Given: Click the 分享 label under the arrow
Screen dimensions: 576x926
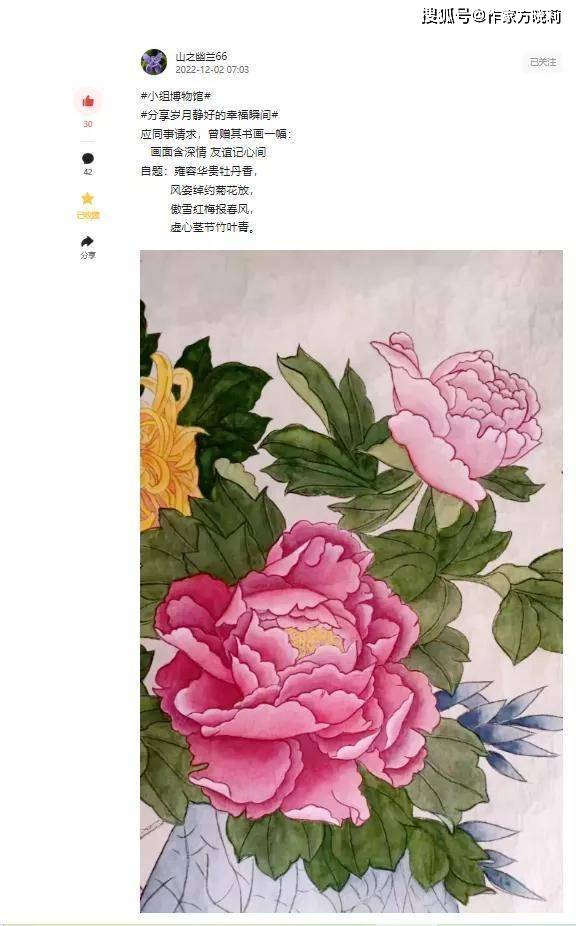Looking at the screenshot, I should (87, 256).
